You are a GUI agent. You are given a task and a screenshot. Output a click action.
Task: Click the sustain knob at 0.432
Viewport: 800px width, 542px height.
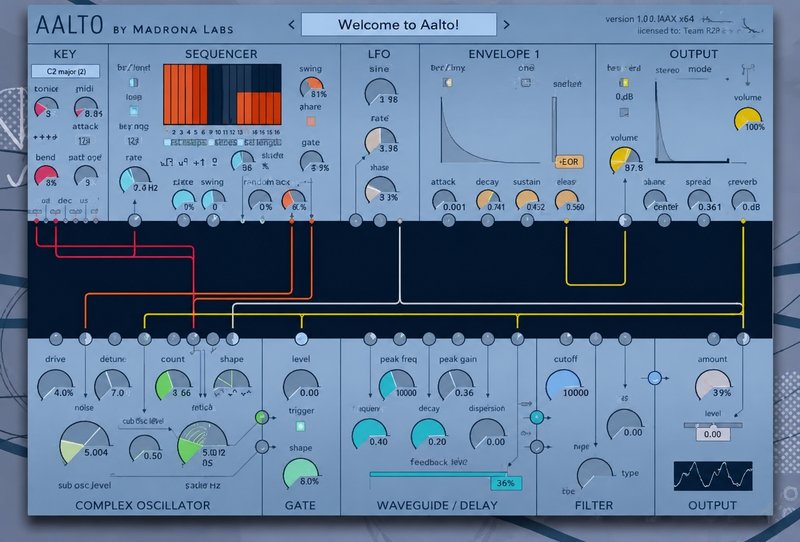(x=527, y=200)
